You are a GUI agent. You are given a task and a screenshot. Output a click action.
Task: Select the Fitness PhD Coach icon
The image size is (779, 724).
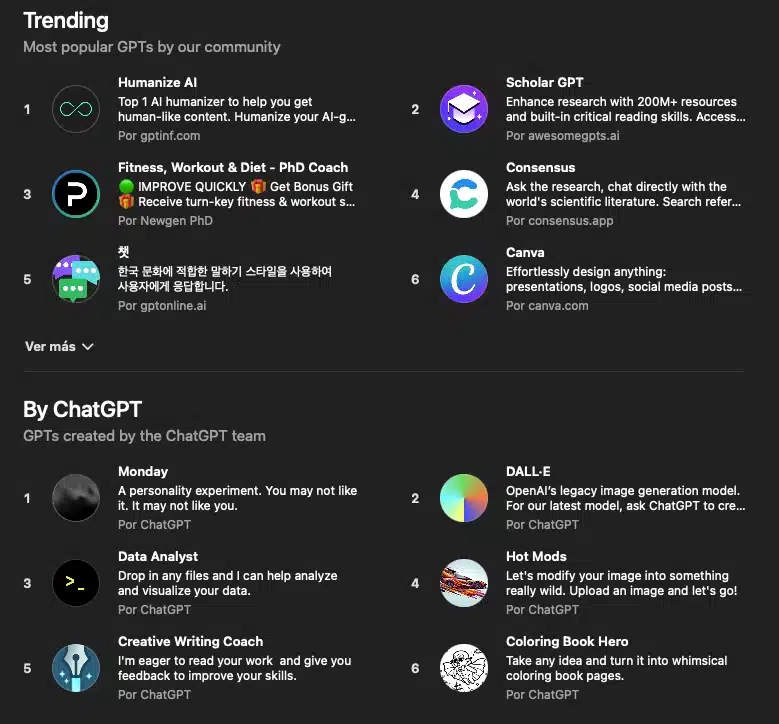[x=76, y=194]
